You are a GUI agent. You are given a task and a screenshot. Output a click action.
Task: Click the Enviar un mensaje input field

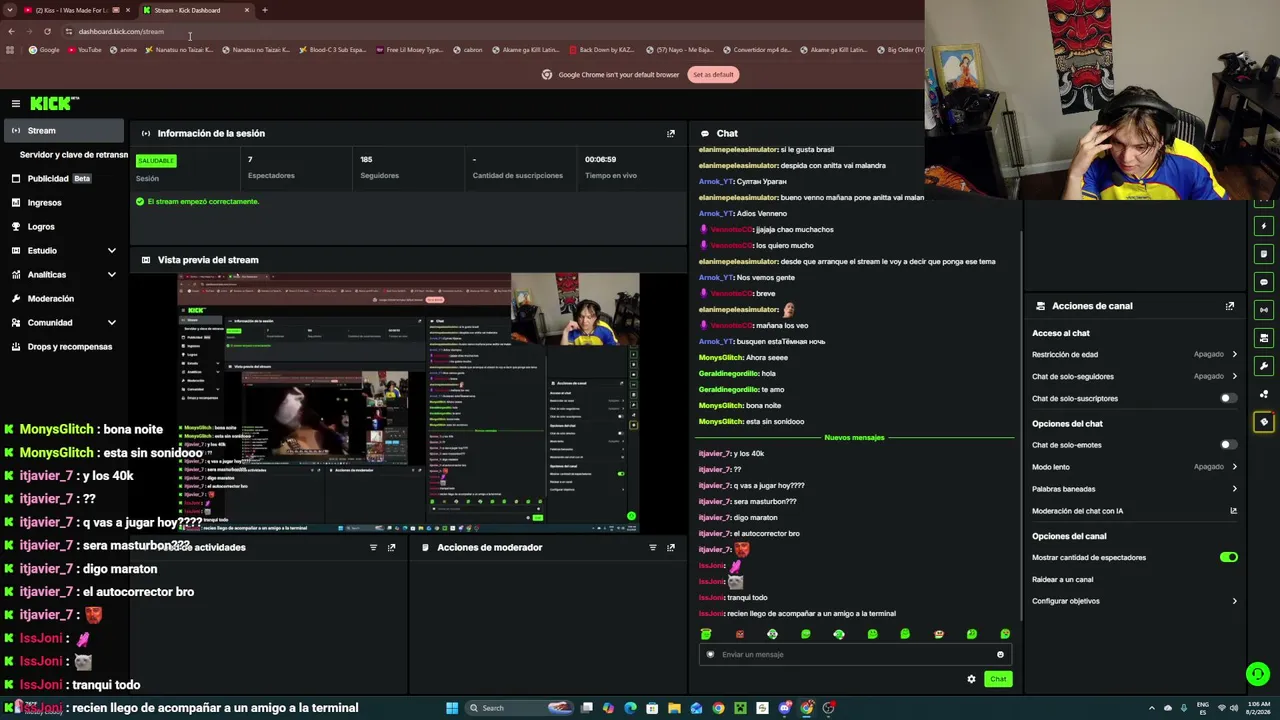coord(855,655)
